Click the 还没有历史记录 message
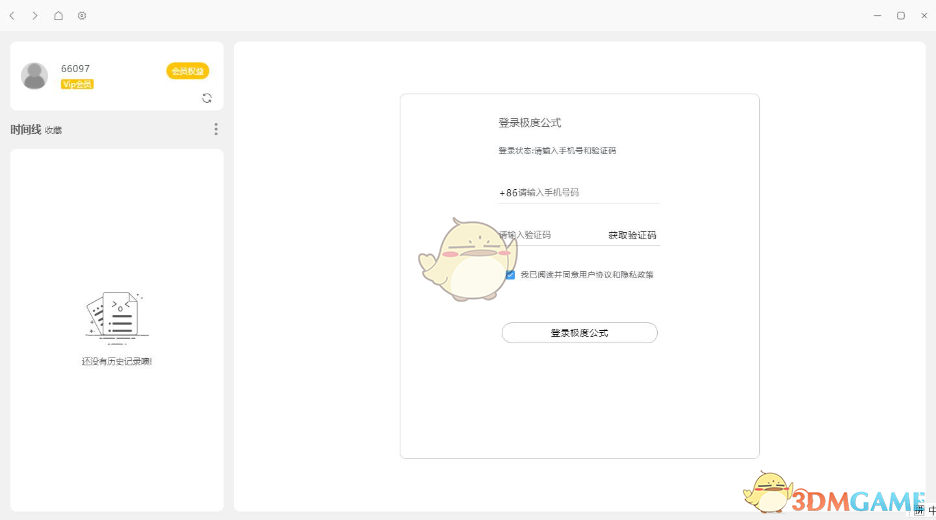The width and height of the screenshot is (936, 520). point(117,361)
